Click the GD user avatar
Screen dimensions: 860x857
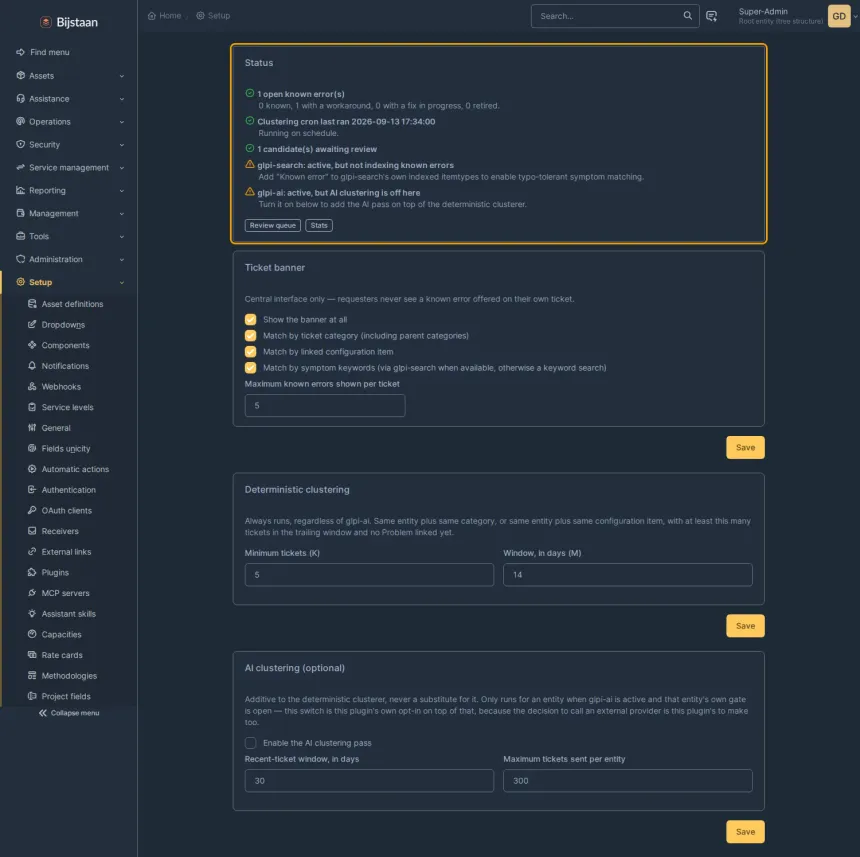point(839,16)
